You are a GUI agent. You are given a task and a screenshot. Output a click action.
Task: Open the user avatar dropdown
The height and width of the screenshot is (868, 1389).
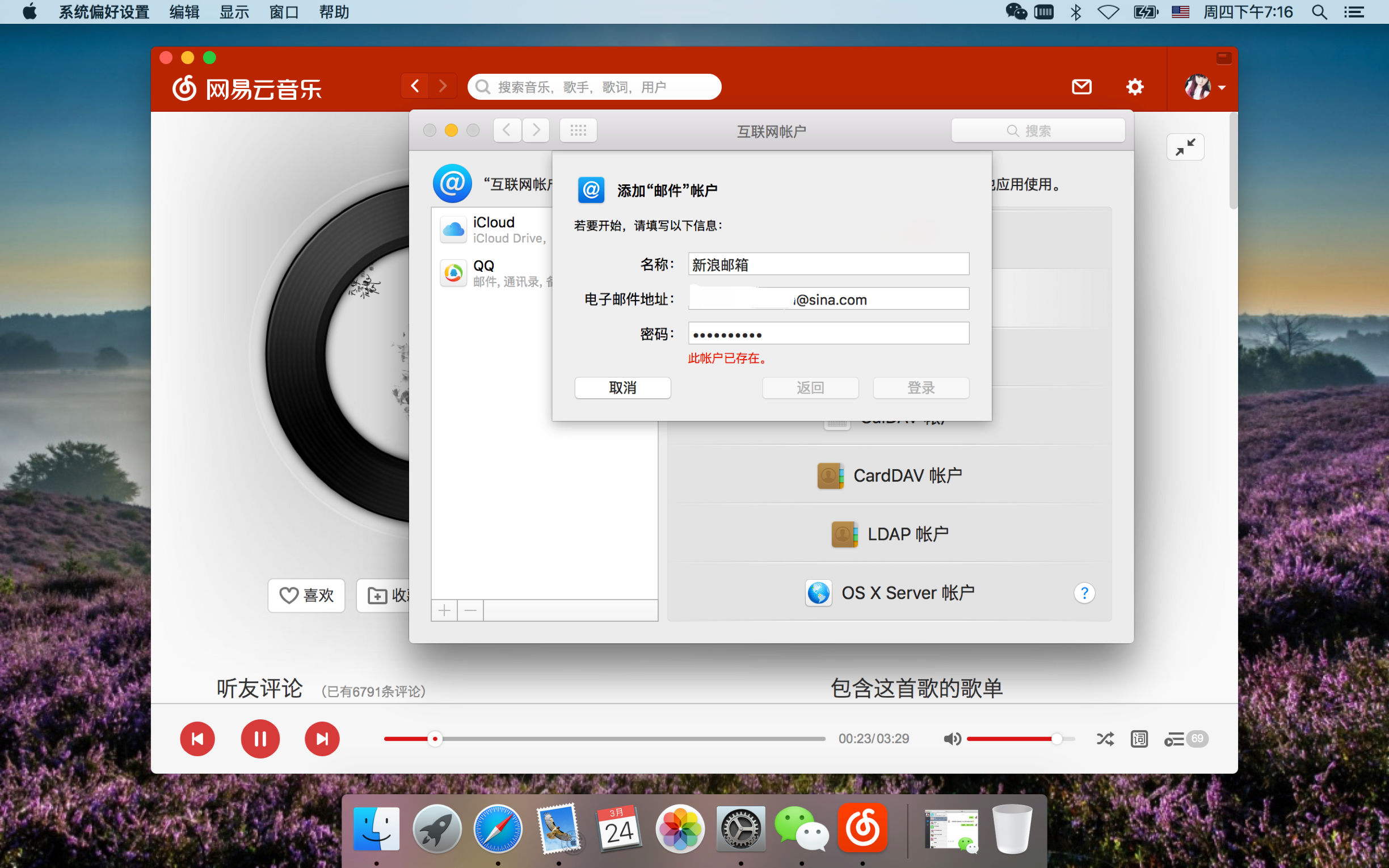tap(1203, 87)
